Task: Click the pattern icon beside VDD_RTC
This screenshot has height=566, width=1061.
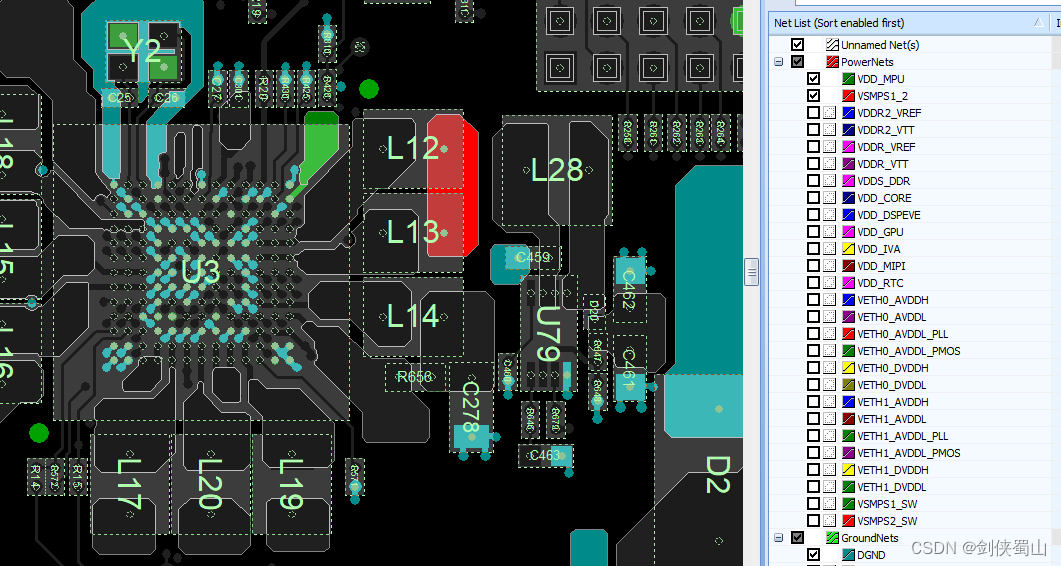Action: pyautogui.click(x=830, y=282)
